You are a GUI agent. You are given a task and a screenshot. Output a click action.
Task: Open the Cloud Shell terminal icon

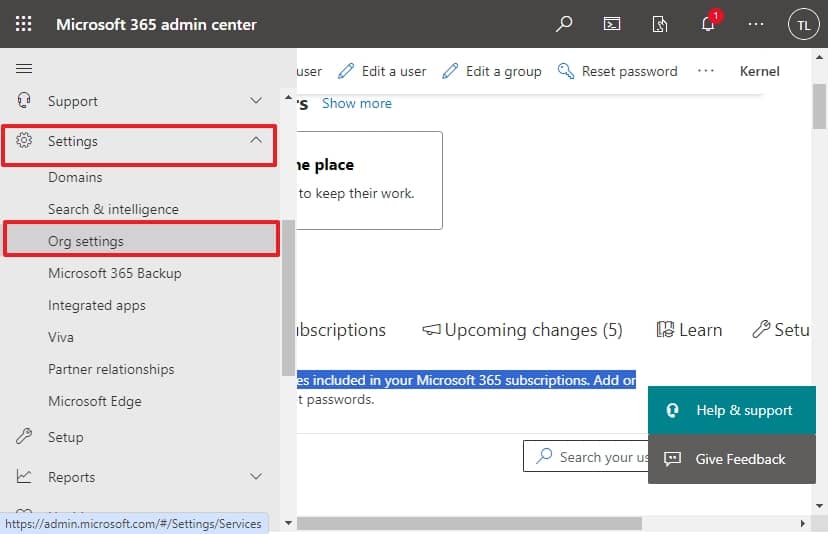click(612, 24)
